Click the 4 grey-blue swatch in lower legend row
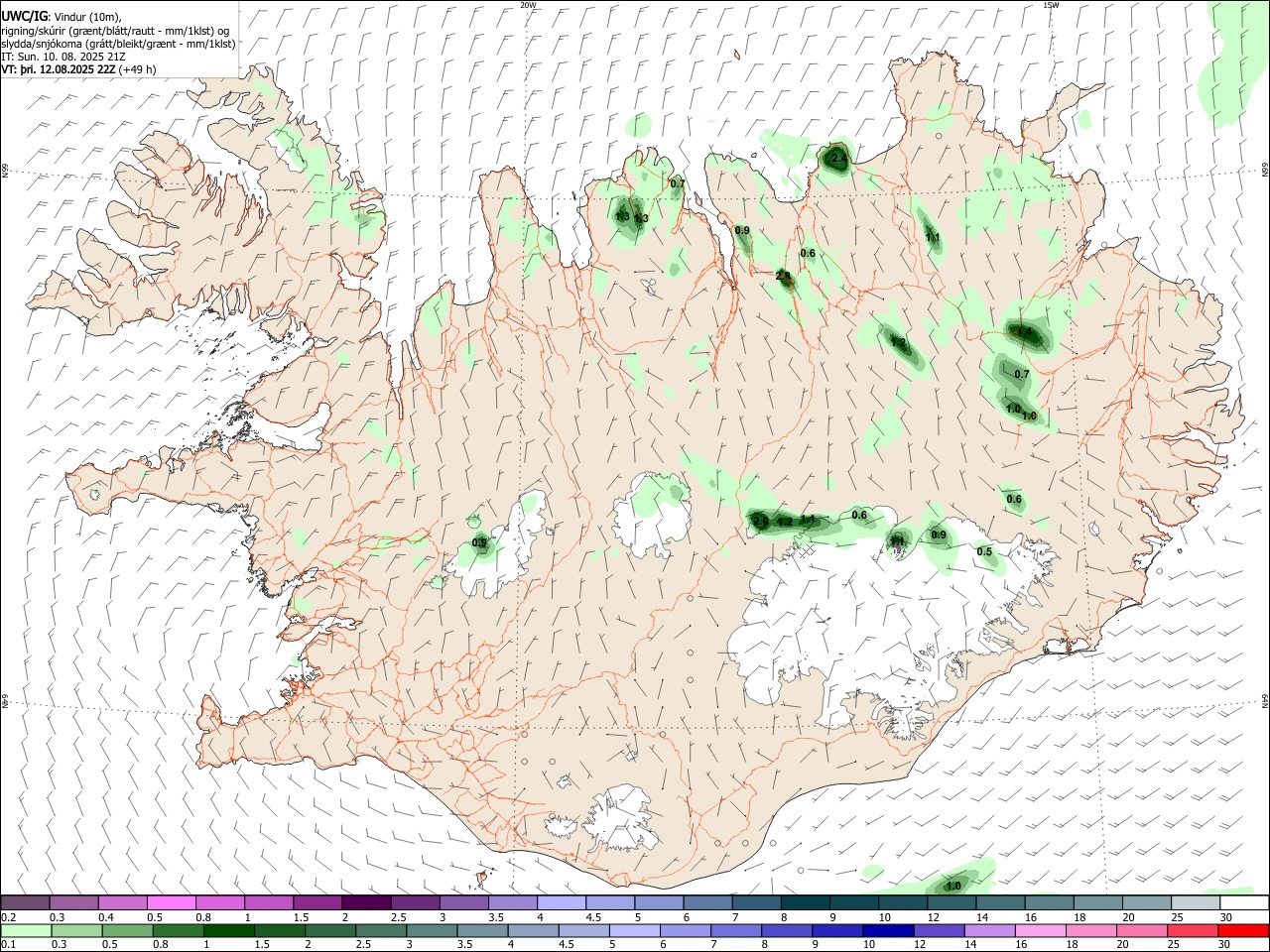 pos(533,931)
